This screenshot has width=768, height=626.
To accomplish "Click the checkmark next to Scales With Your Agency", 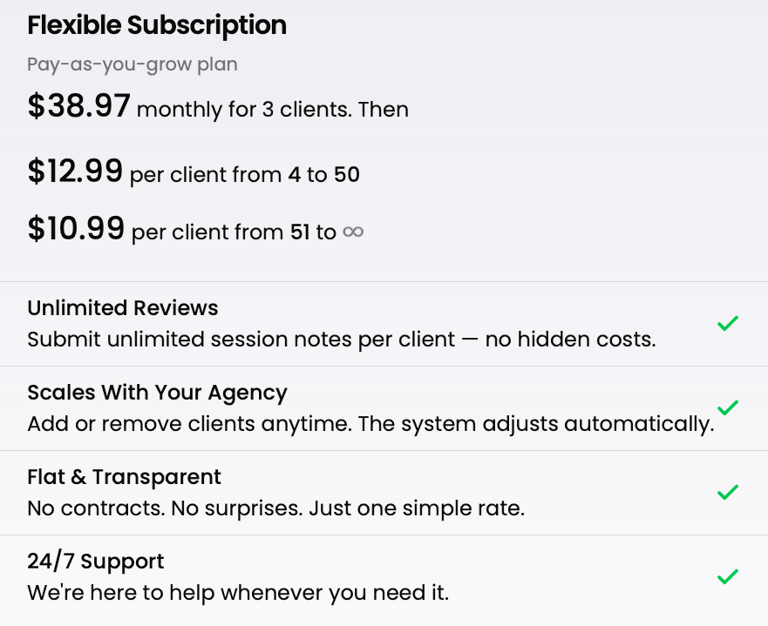I will 727,408.
